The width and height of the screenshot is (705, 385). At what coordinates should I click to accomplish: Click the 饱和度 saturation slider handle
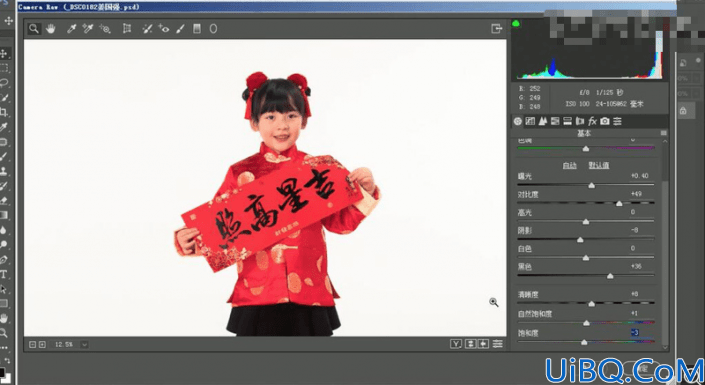pyautogui.click(x=584, y=343)
